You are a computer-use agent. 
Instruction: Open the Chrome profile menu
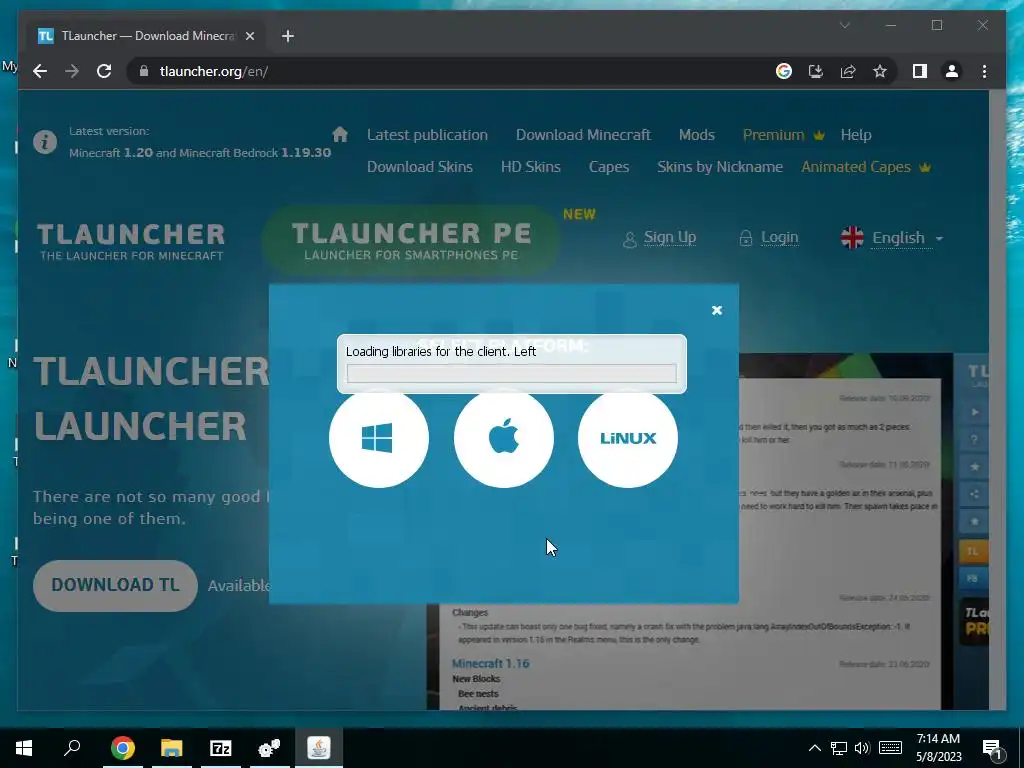click(952, 71)
